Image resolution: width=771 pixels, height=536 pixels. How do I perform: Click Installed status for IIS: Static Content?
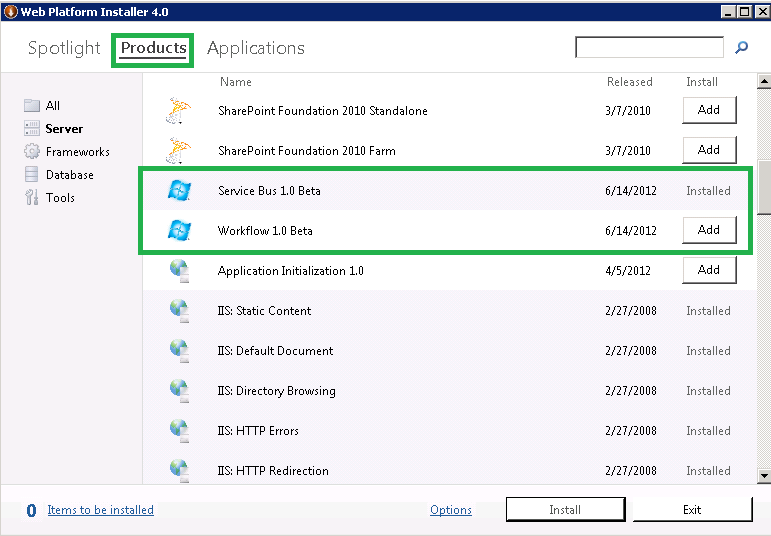click(x=708, y=311)
